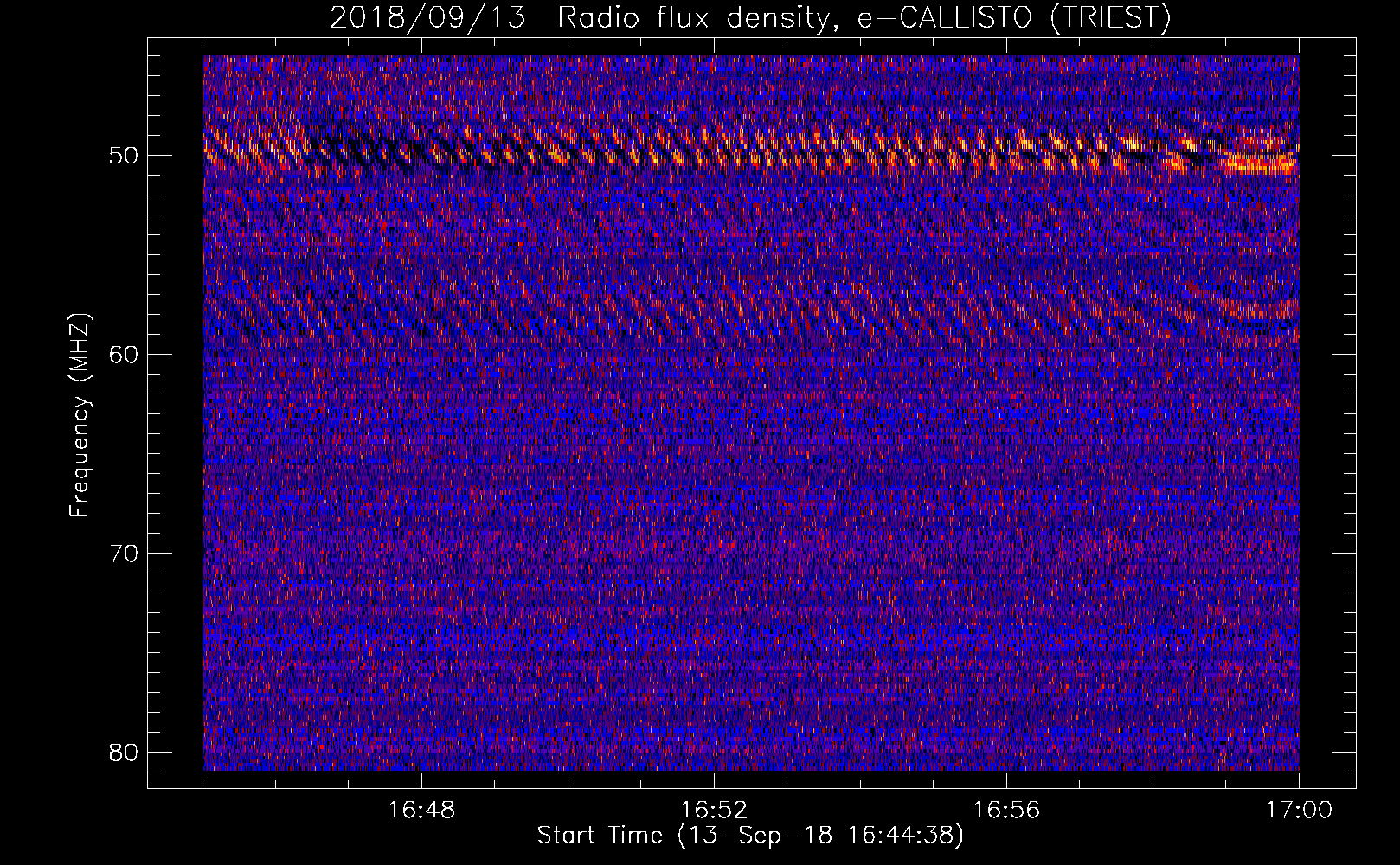Viewport: 1400px width, 865px height.
Task: Click the 17:00 time tick label
Action: tap(1299, 811)
